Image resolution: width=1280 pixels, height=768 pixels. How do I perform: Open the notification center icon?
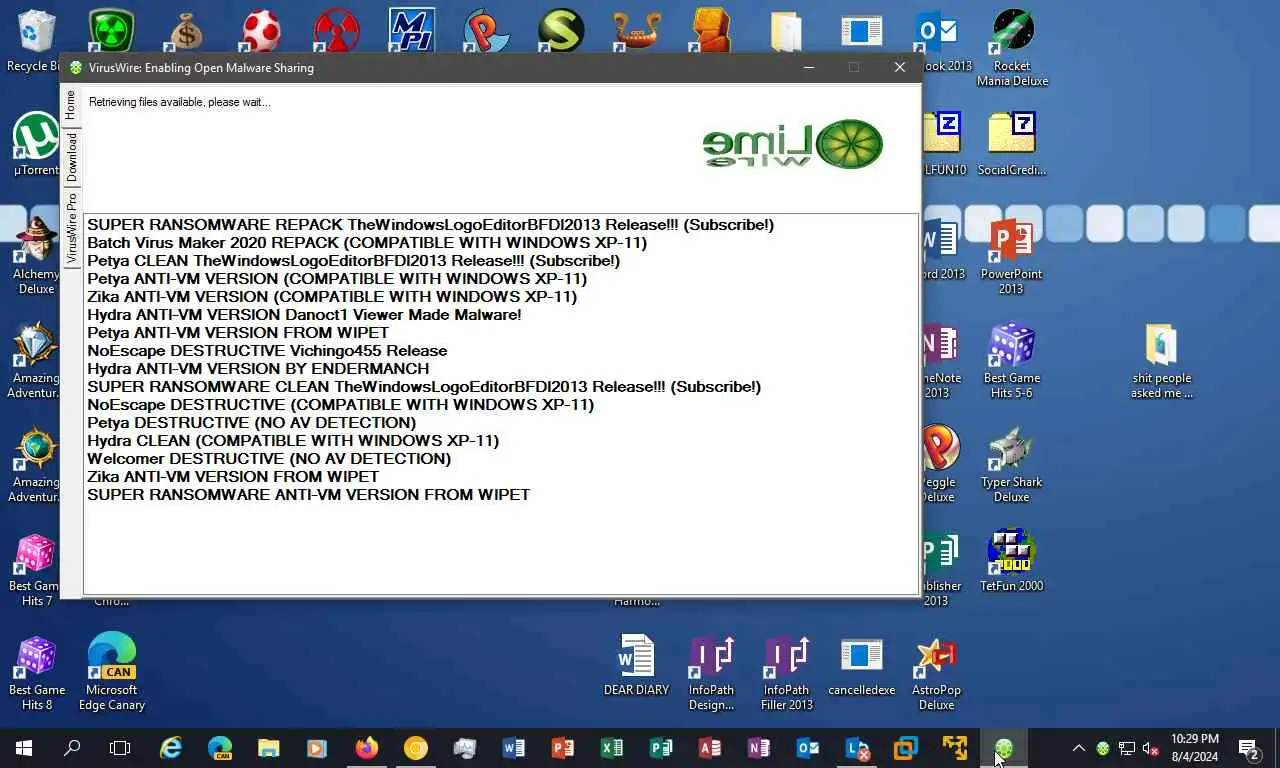pos(1249,748)
